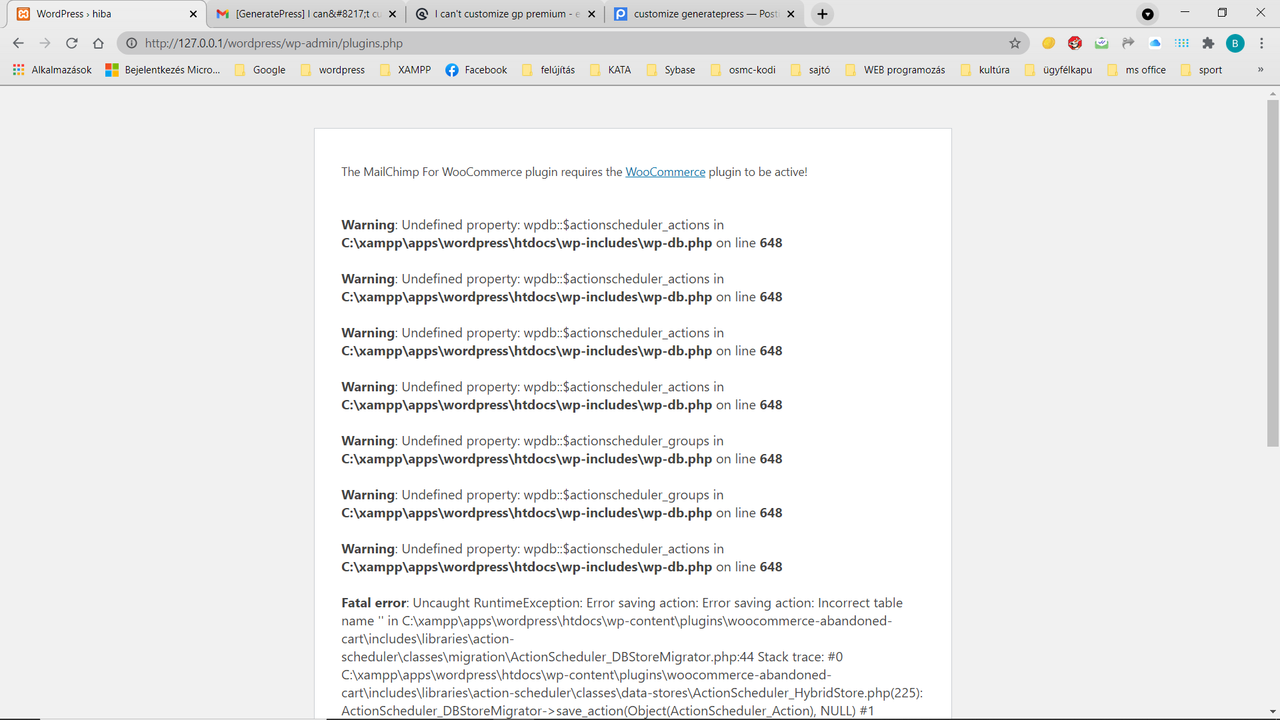Viewport: 1280px width, 720px height.
Task: Show more bookmarks with » chevron
Action: pos(1260,70)
